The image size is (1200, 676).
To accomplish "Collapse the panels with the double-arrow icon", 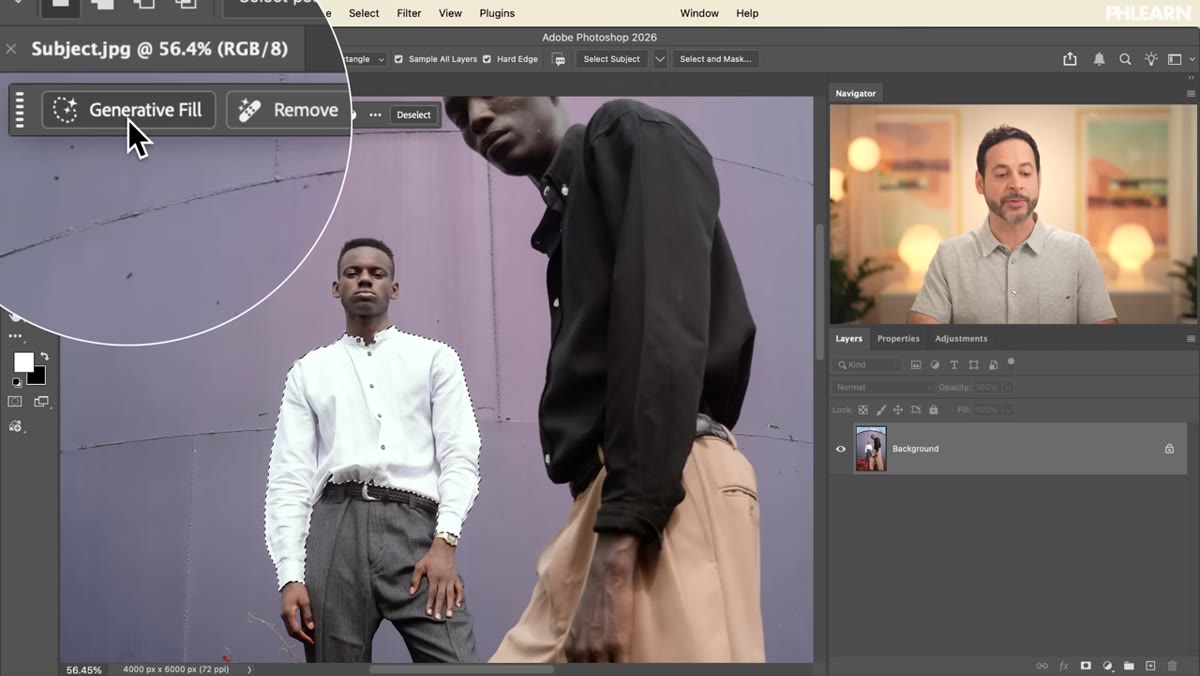I will click(x=1190, y=78).
